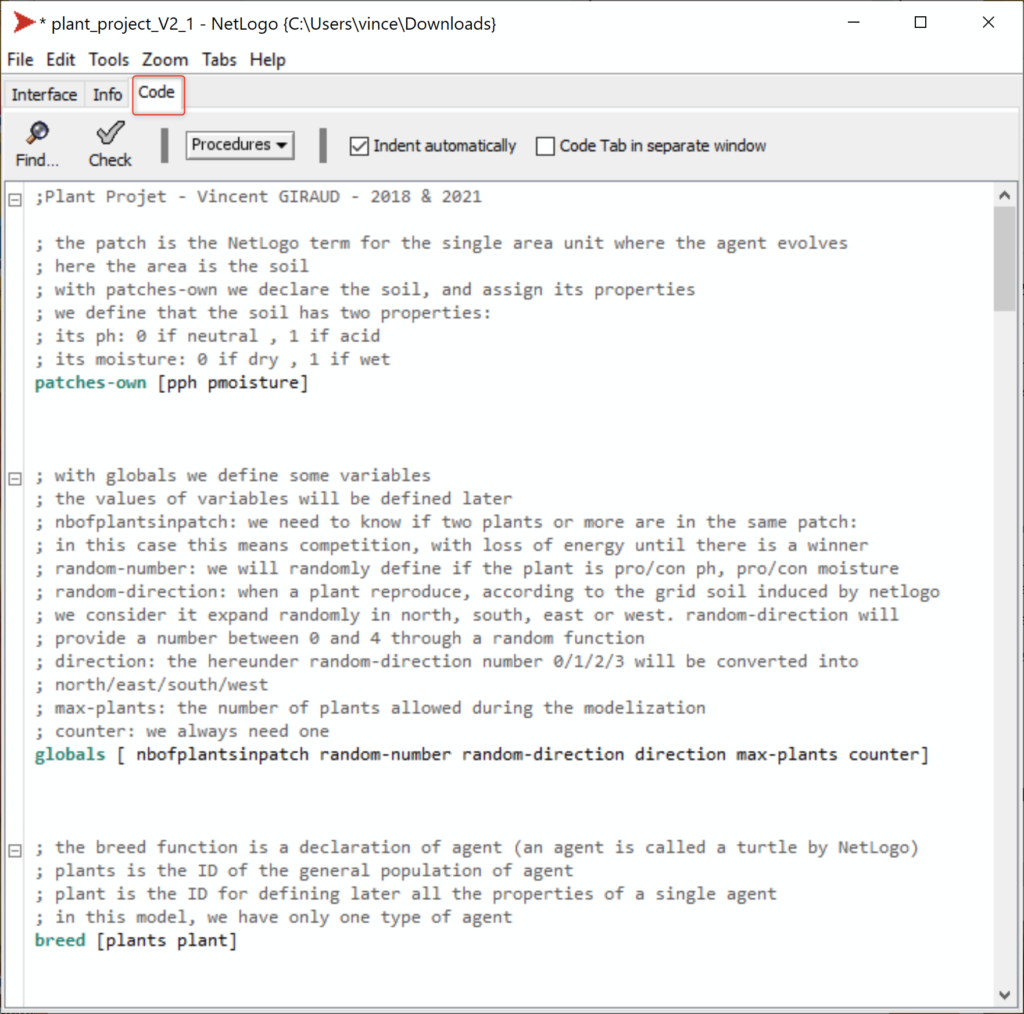Open the Procedures dropdown
The image size is (1024, 1014).
click(240, 144)
